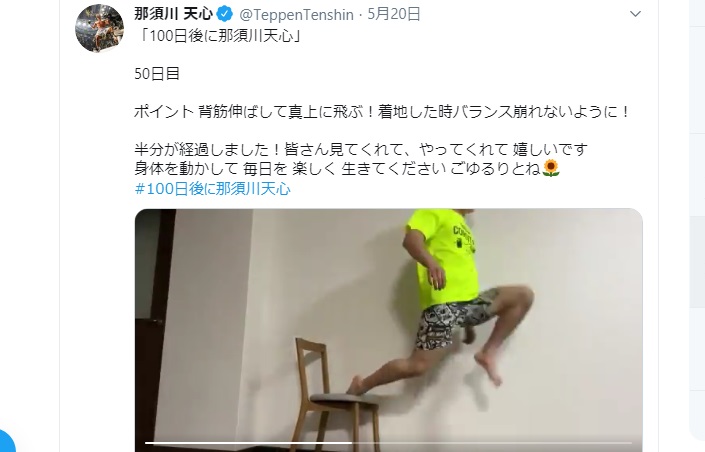Image resolution: width=705 pixels, height=452 pixels.
Task: Open the tweet via the 5月20日 timestamp
Action: tap(393, 14)
